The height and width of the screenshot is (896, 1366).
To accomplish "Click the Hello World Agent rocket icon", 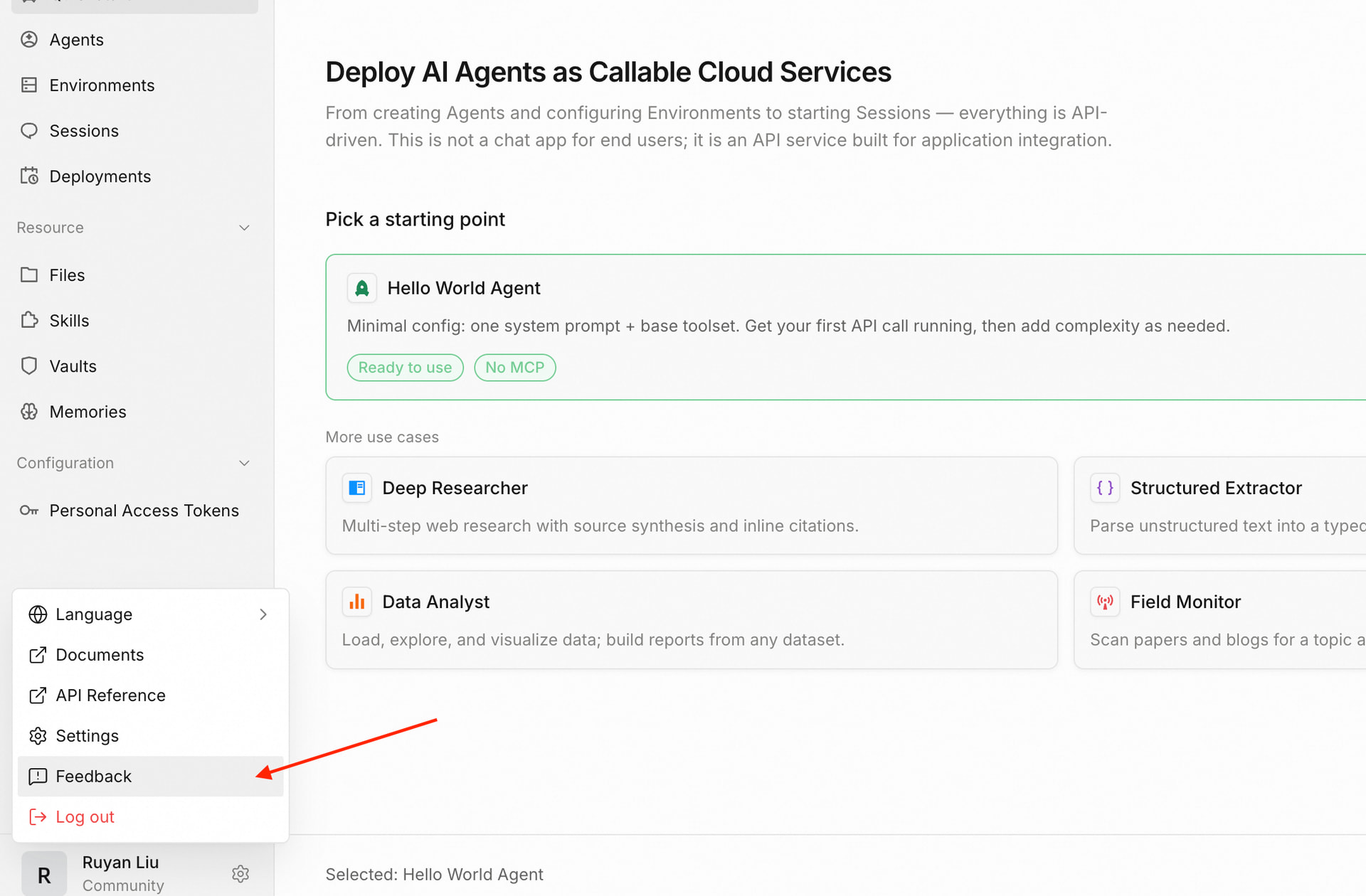I will click(361, 288).
